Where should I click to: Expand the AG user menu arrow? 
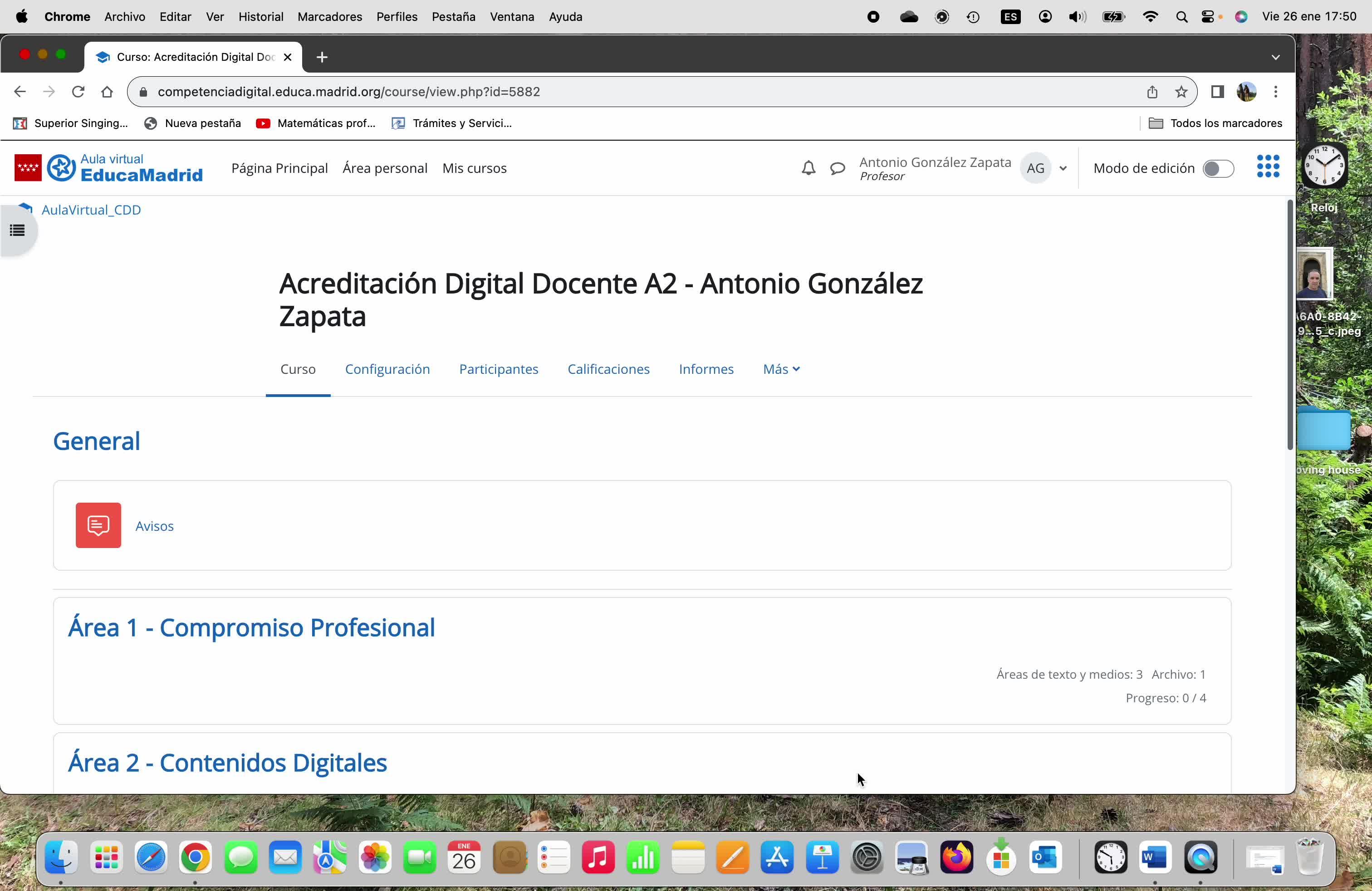coord(1063,168)
